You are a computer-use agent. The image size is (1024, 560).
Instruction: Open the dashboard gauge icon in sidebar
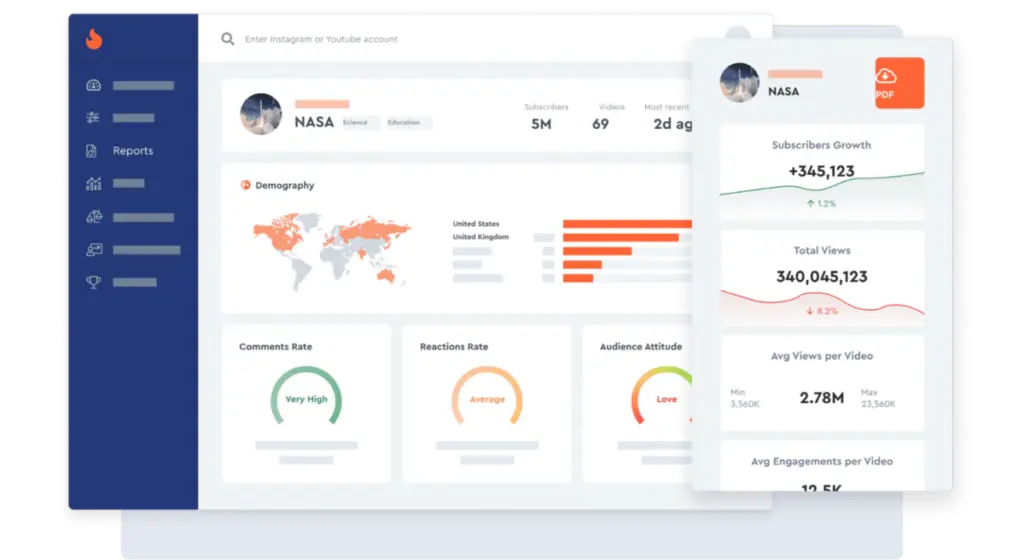pos(93,86)
